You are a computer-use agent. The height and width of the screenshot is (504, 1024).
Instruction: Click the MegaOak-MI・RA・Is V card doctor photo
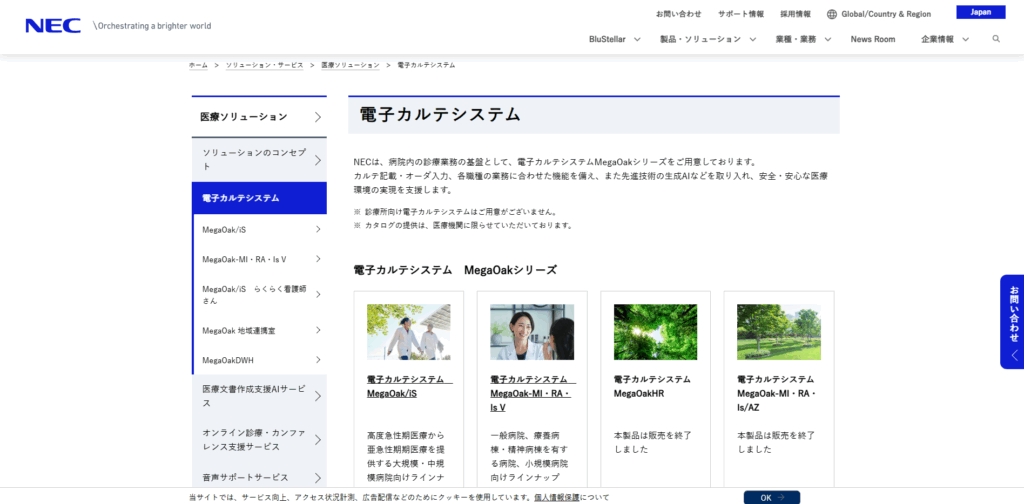[x=532, y=332]
